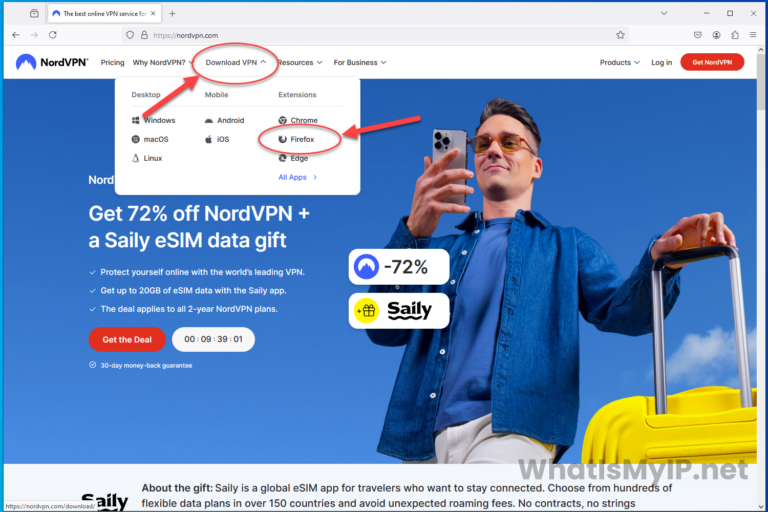
Task: Click the NordVPN logo in the header
Action: tap(52, 62)
